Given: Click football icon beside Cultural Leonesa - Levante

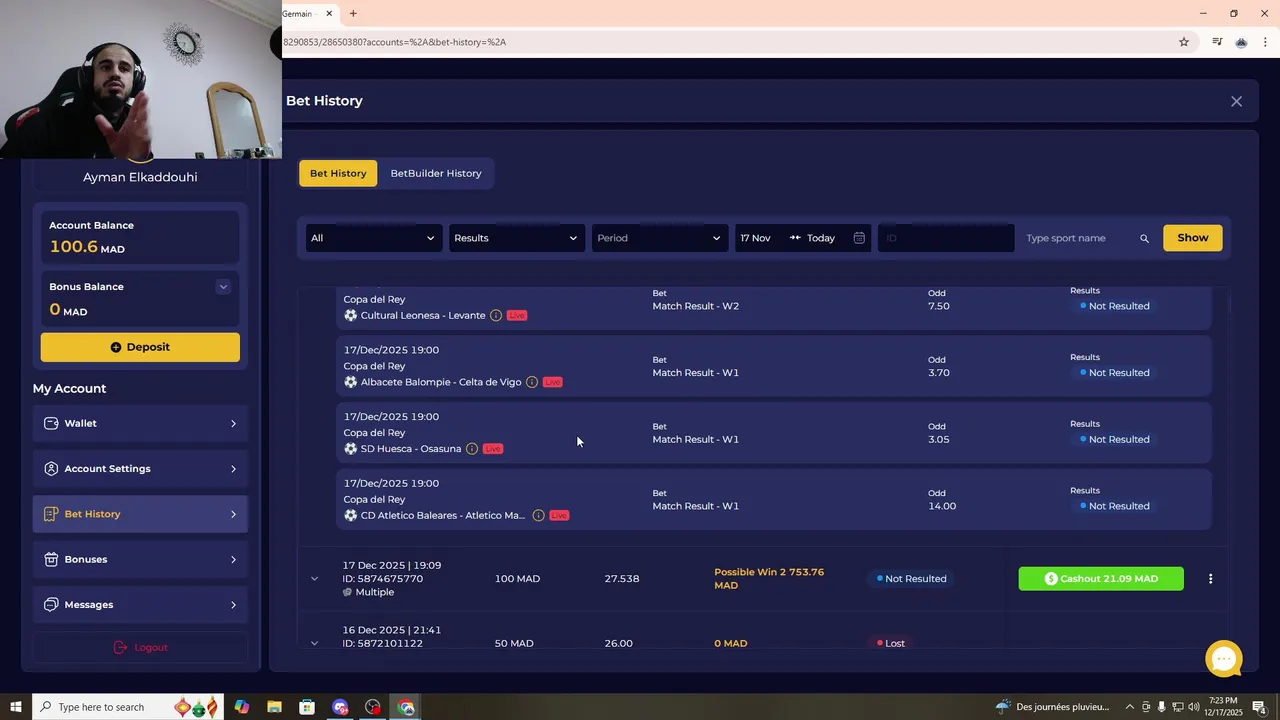Looking at the screenshot, I should (350, 315).
